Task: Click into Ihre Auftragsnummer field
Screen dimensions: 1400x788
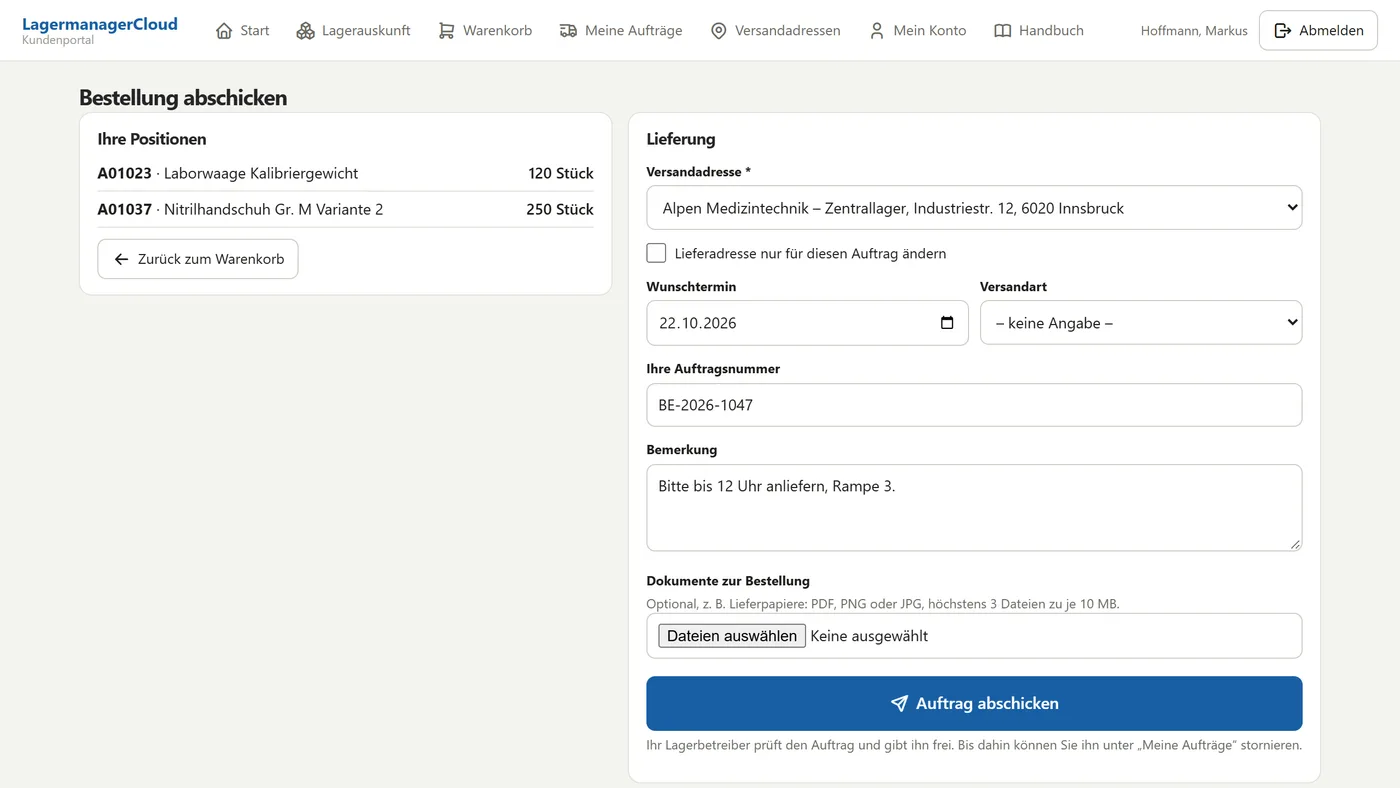Action: click(x=974, y=405)
